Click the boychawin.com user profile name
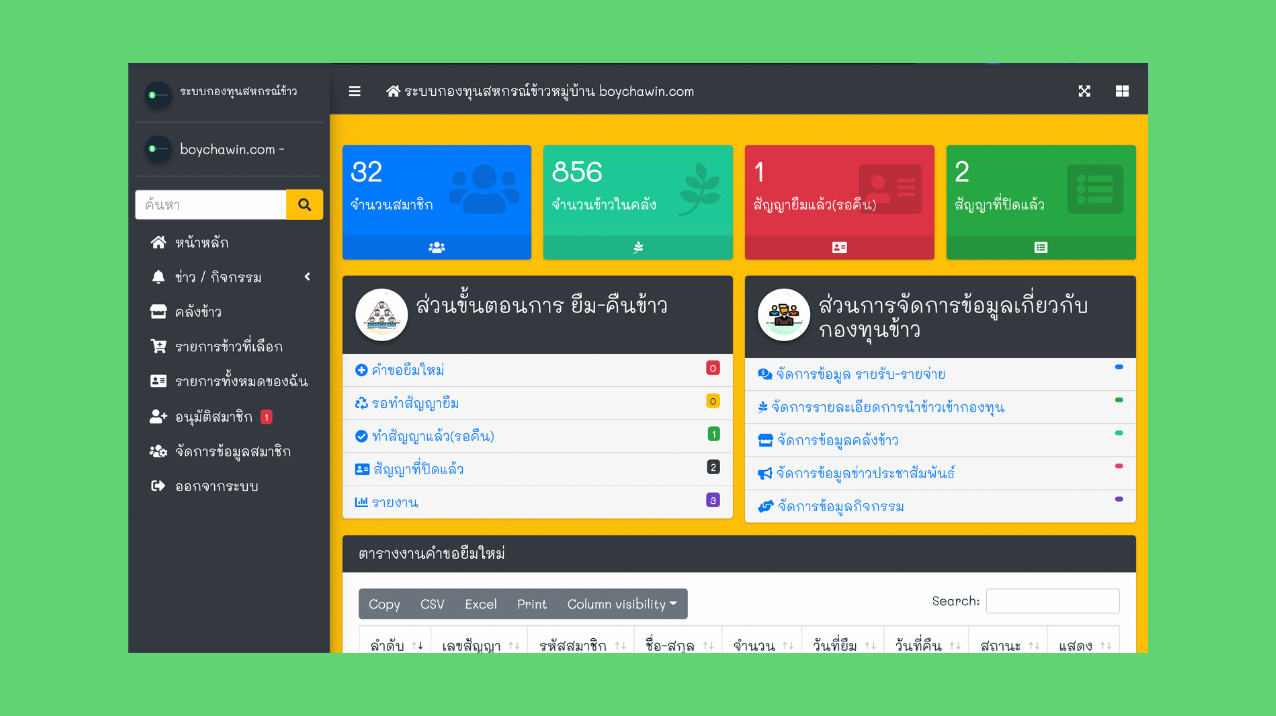Viewport: 1276px width, 716px height. (232, 149)
